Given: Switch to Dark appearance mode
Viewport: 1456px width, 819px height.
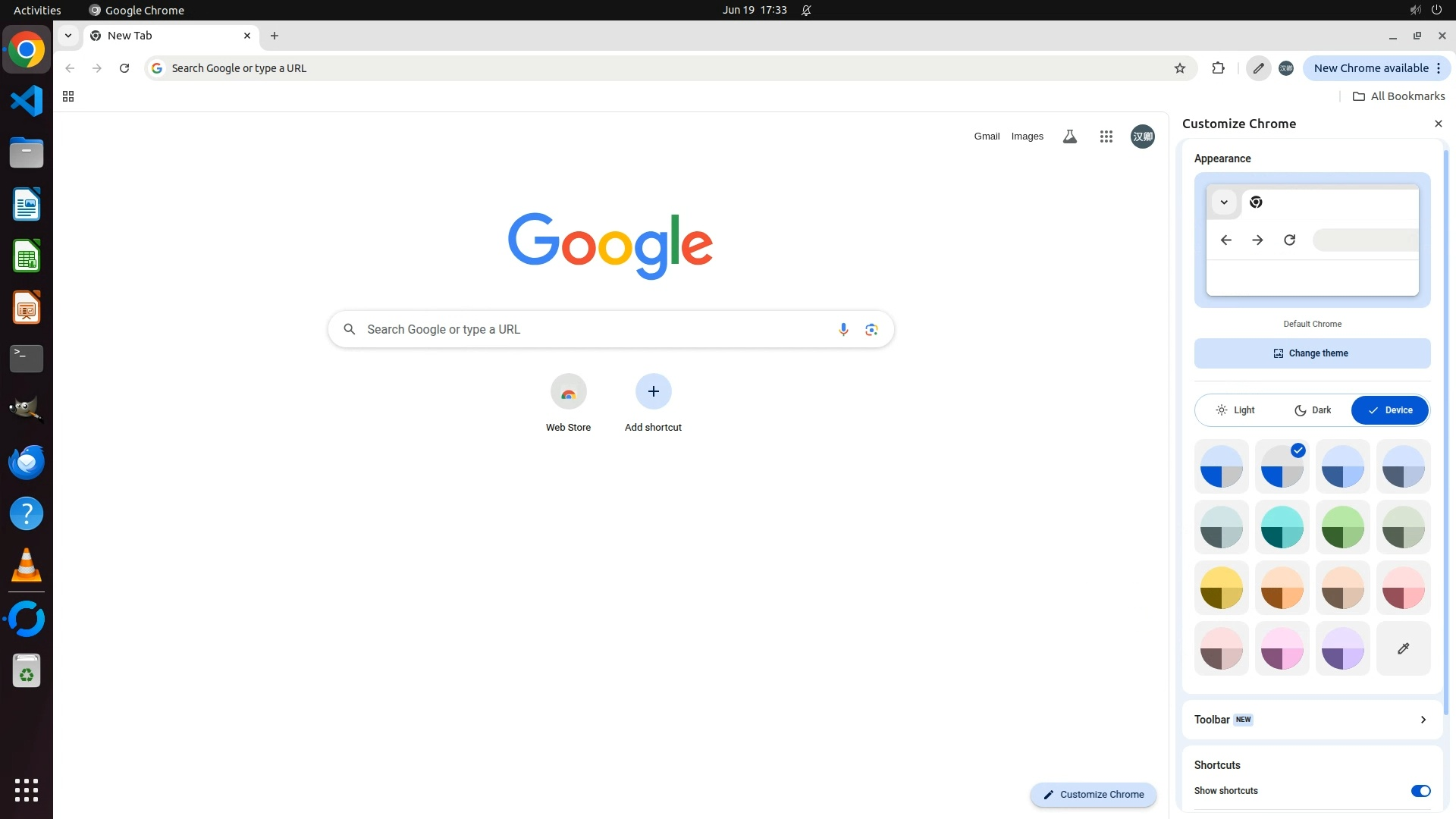Looking at the screenshot, I should pyautogui.click(x=1312, y=410).
